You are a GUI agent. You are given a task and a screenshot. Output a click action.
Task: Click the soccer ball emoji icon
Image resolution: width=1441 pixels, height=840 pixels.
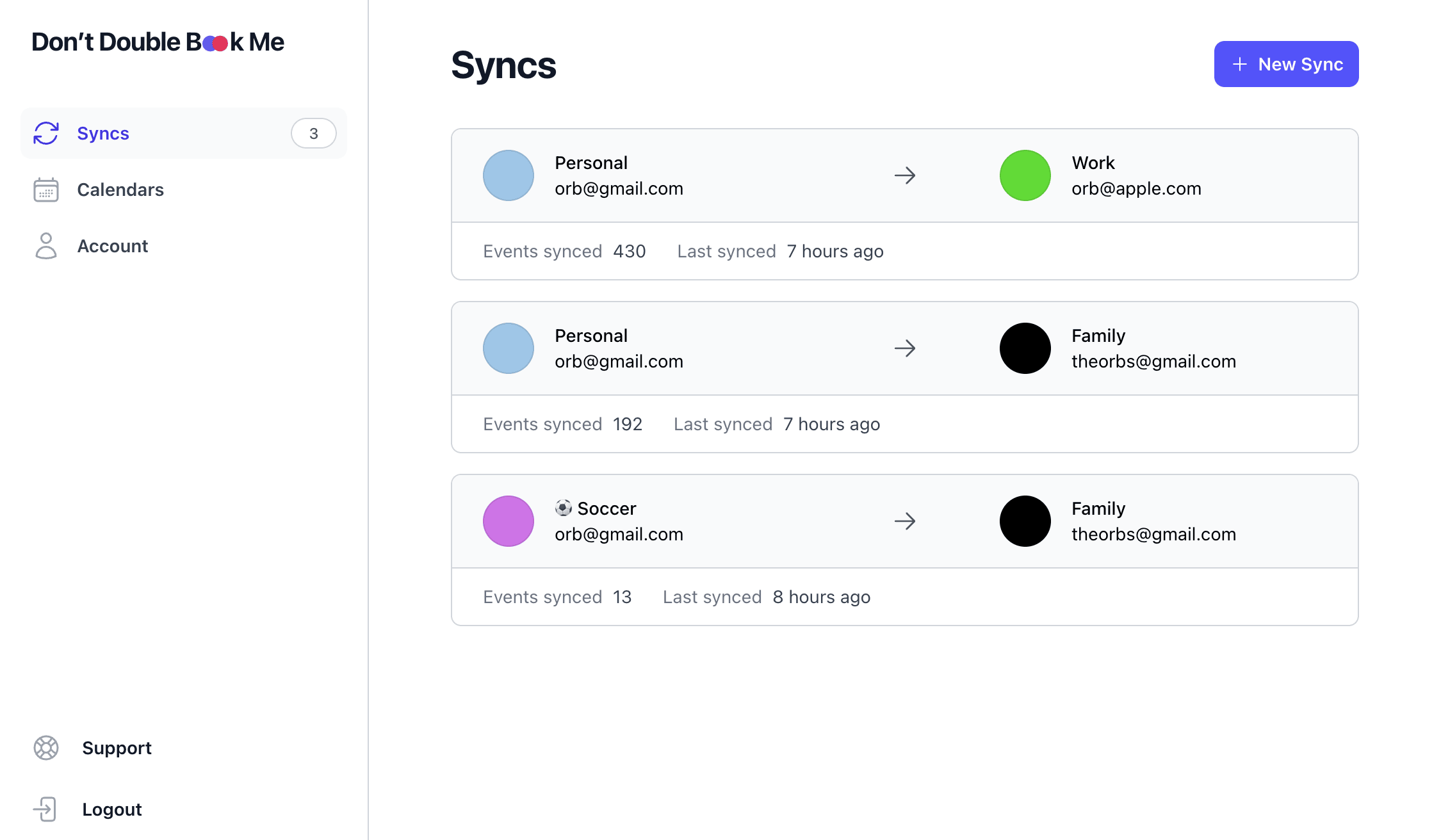click(x=563, y=508)
